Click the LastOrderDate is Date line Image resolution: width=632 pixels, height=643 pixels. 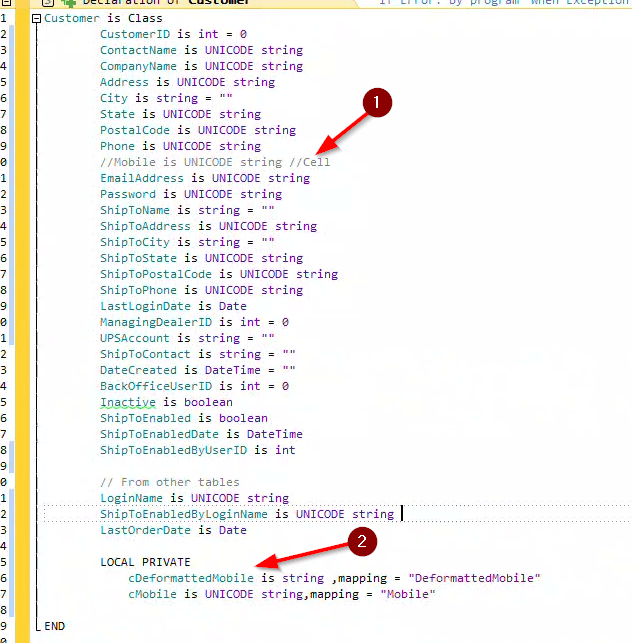173,530
